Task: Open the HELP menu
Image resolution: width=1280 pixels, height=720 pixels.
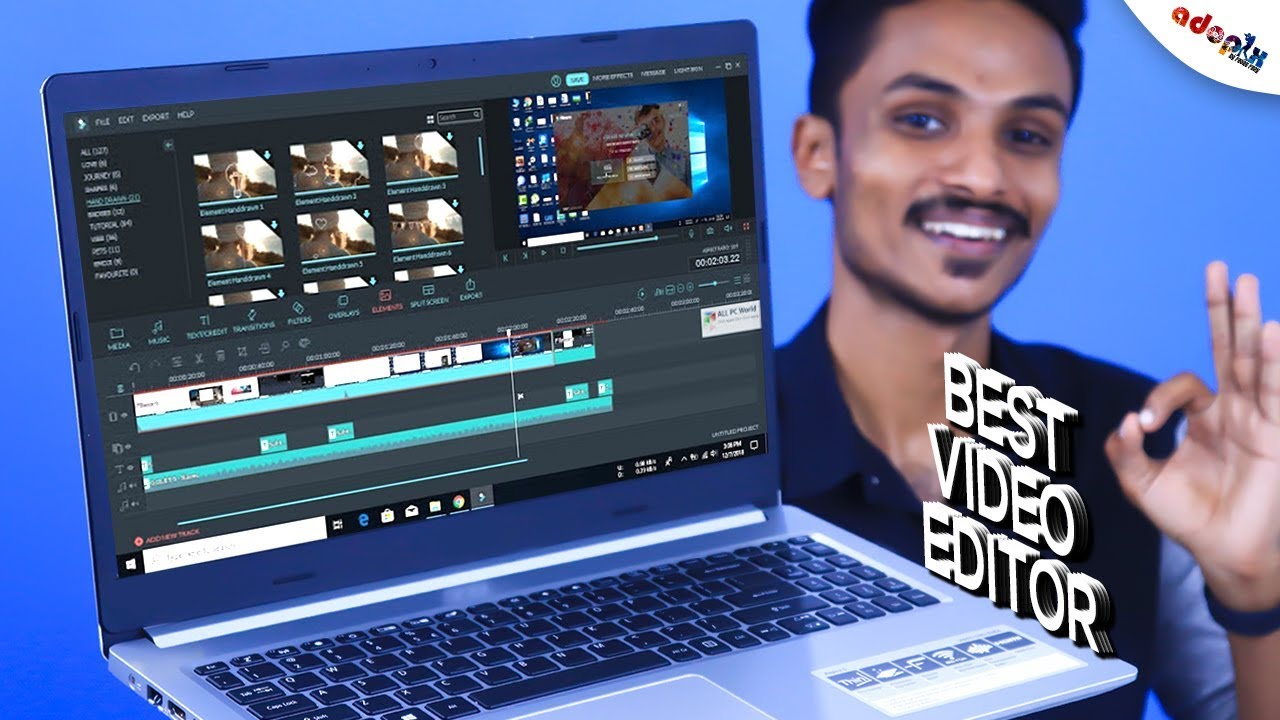Action: [x=185, y=115]
